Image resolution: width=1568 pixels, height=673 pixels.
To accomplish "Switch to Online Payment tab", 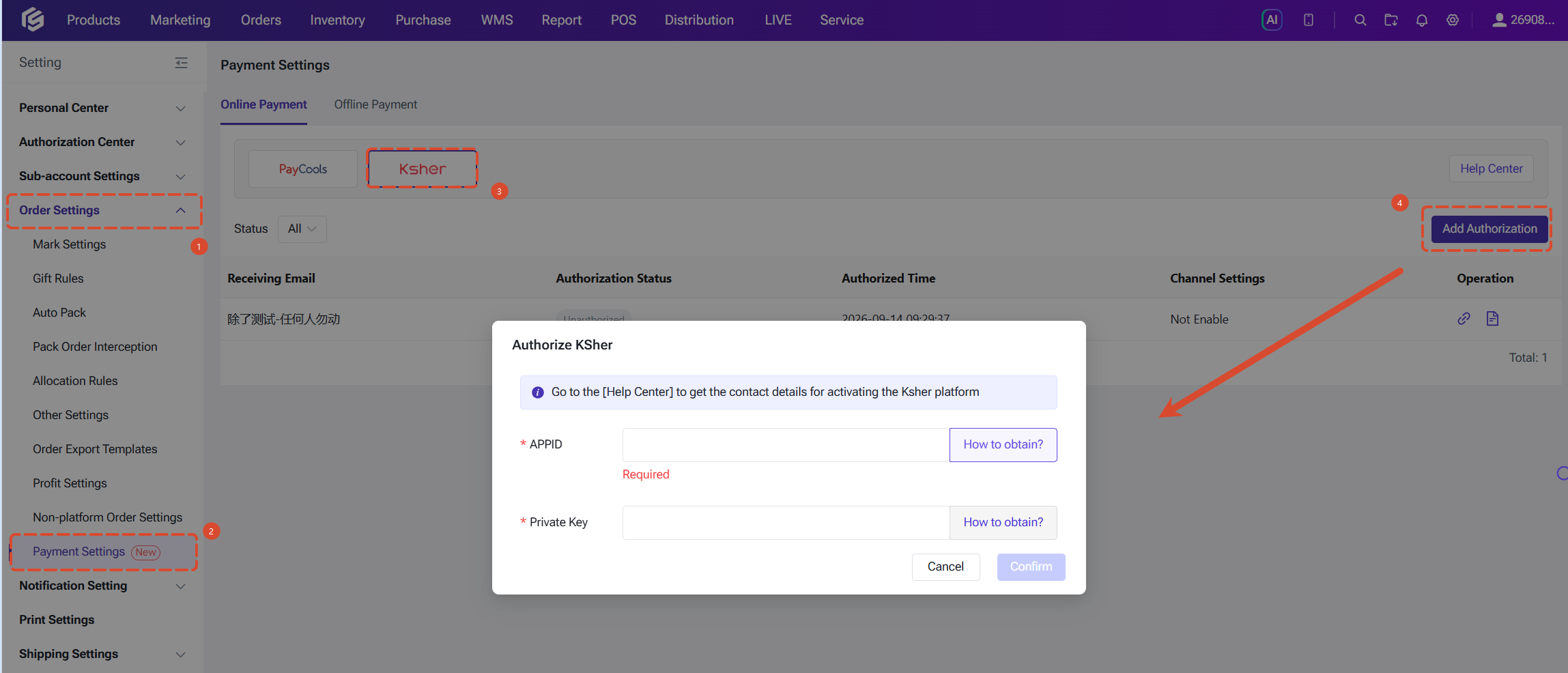I will click(263, 104).
